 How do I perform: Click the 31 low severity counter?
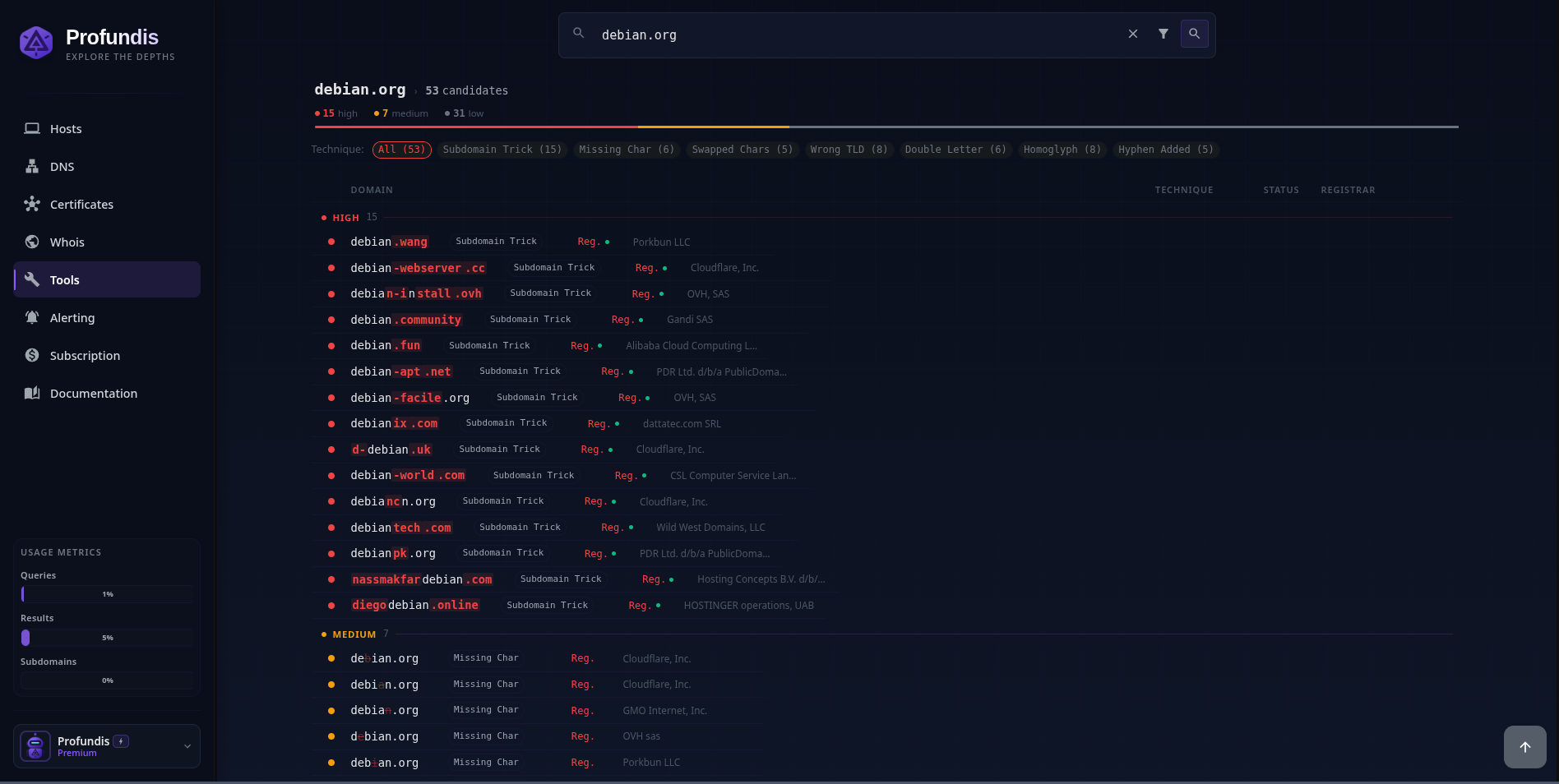coord(465,113)
